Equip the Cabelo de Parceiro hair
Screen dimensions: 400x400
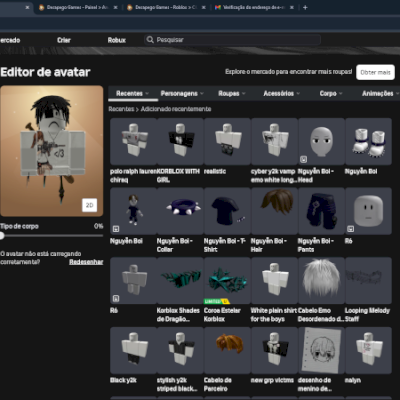[227, 350]
